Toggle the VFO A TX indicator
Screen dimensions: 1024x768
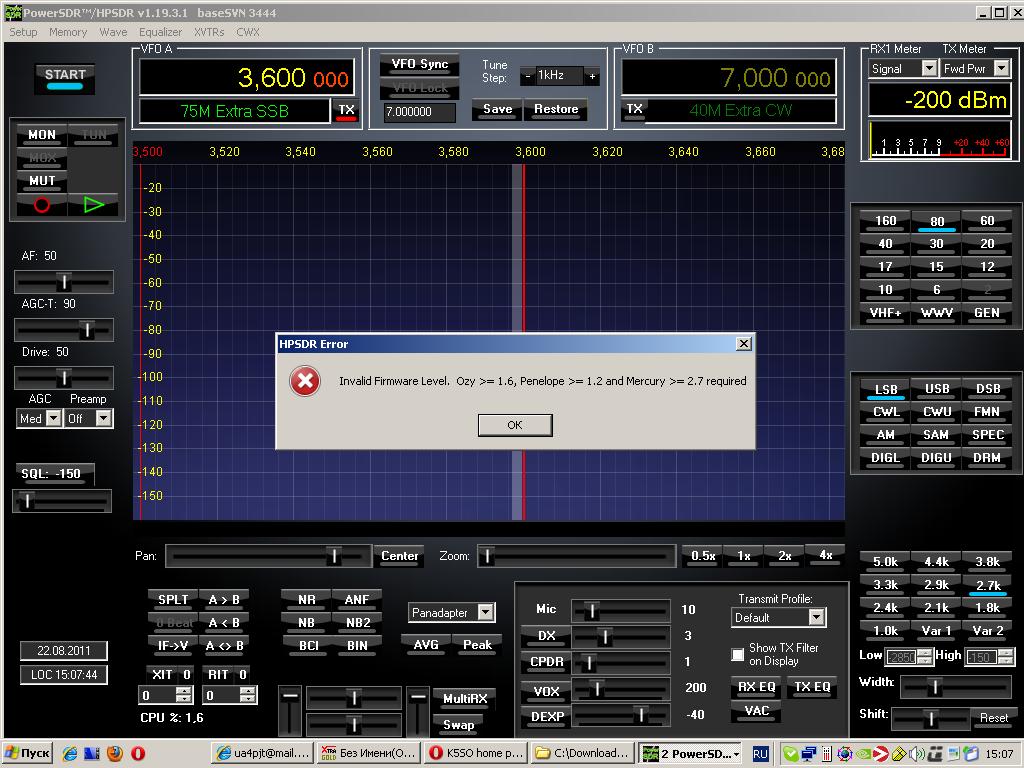[x=346, y=111]
